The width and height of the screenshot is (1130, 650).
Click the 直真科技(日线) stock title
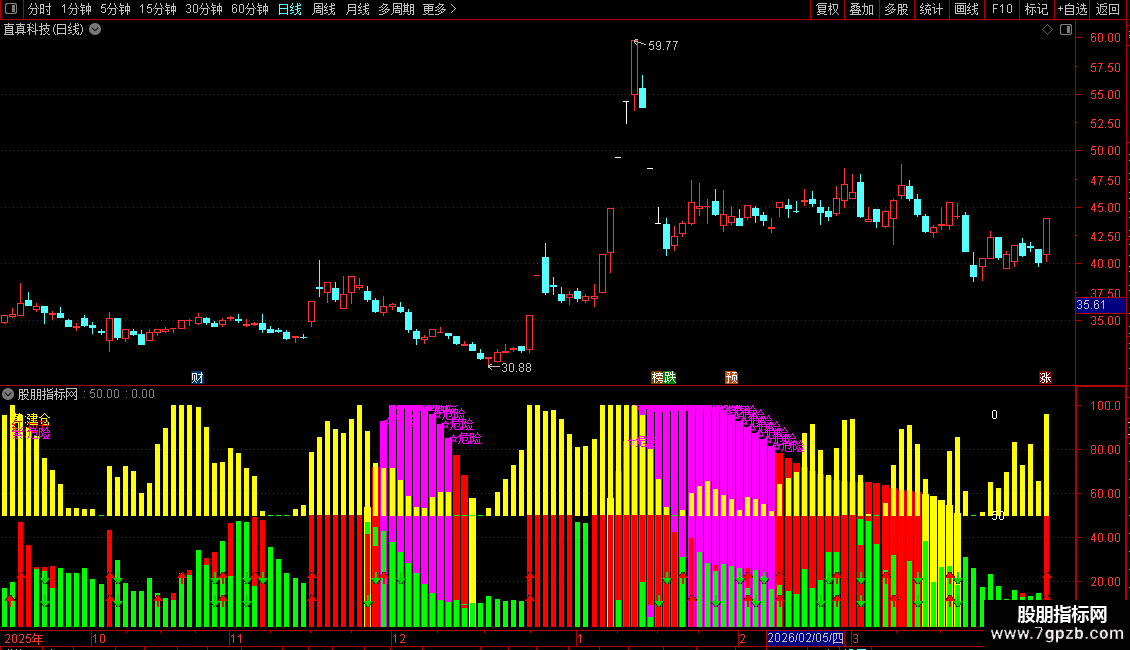[x=43, y=30]
